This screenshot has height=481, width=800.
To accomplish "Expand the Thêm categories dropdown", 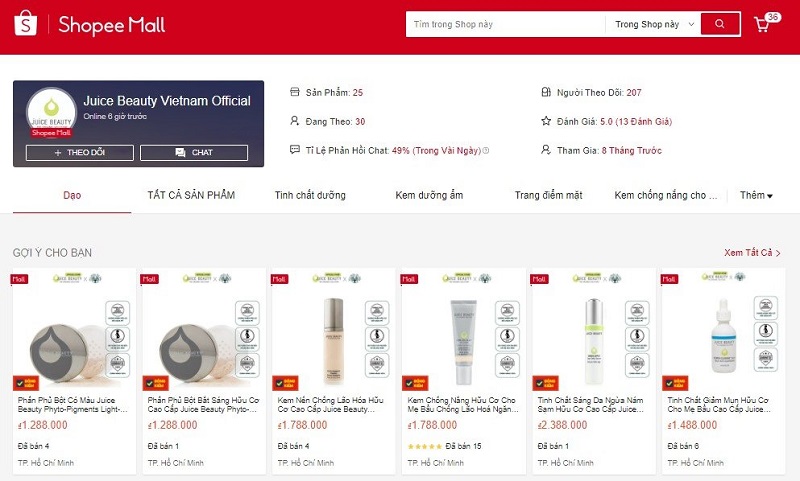I will [756, 195].
